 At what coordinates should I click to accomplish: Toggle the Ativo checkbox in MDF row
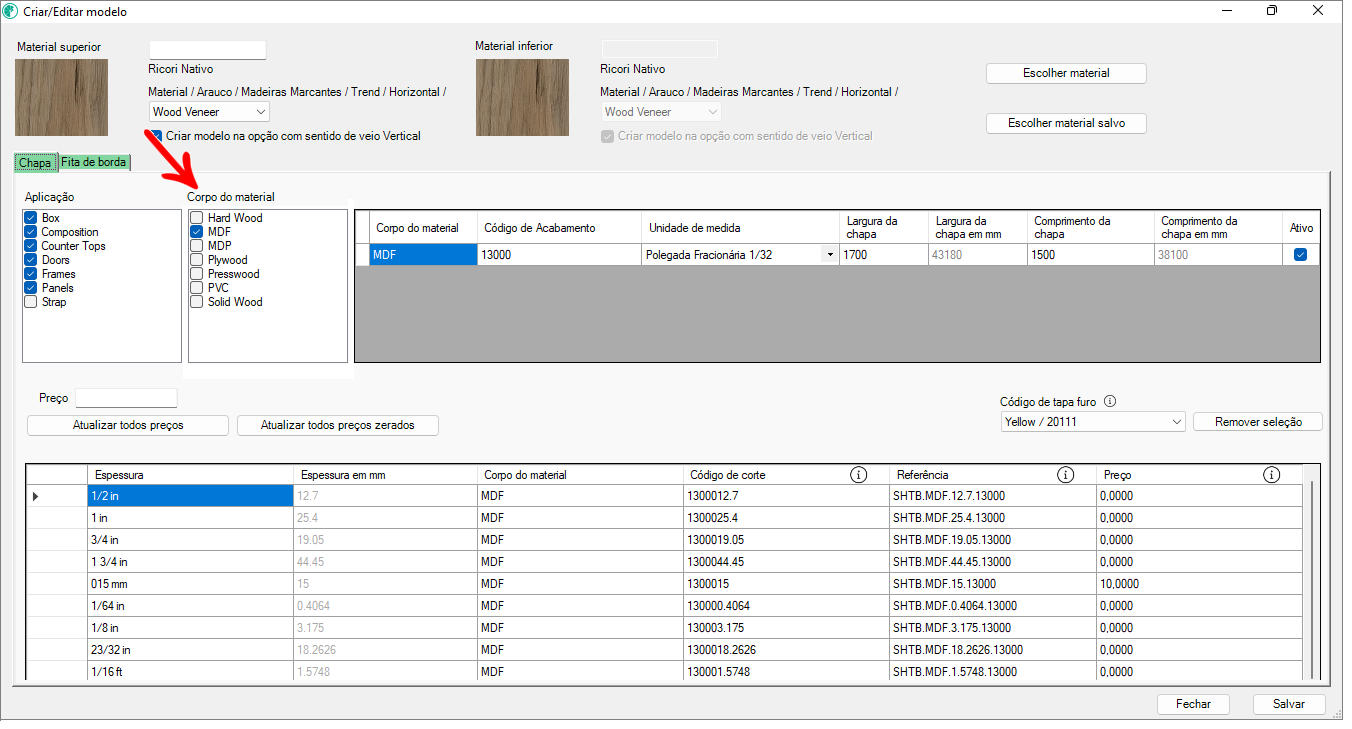click(x=1300, y=255)
